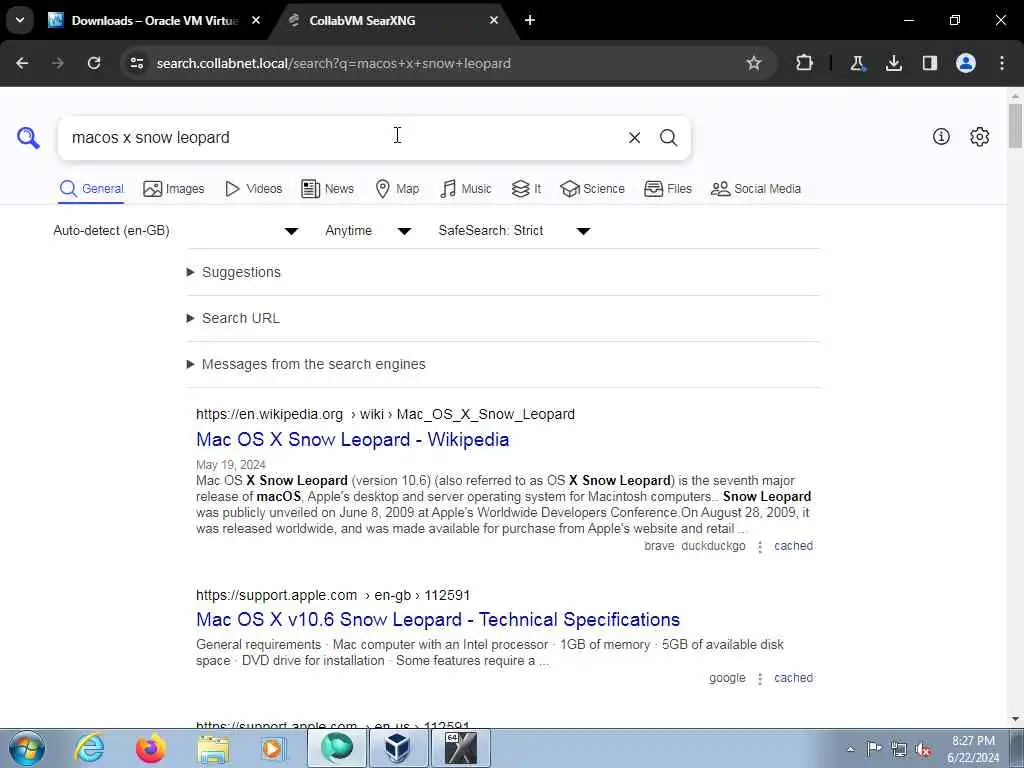Toggle the browser side panel
This screenshot has height=768, width=1024.
point(929,63)
